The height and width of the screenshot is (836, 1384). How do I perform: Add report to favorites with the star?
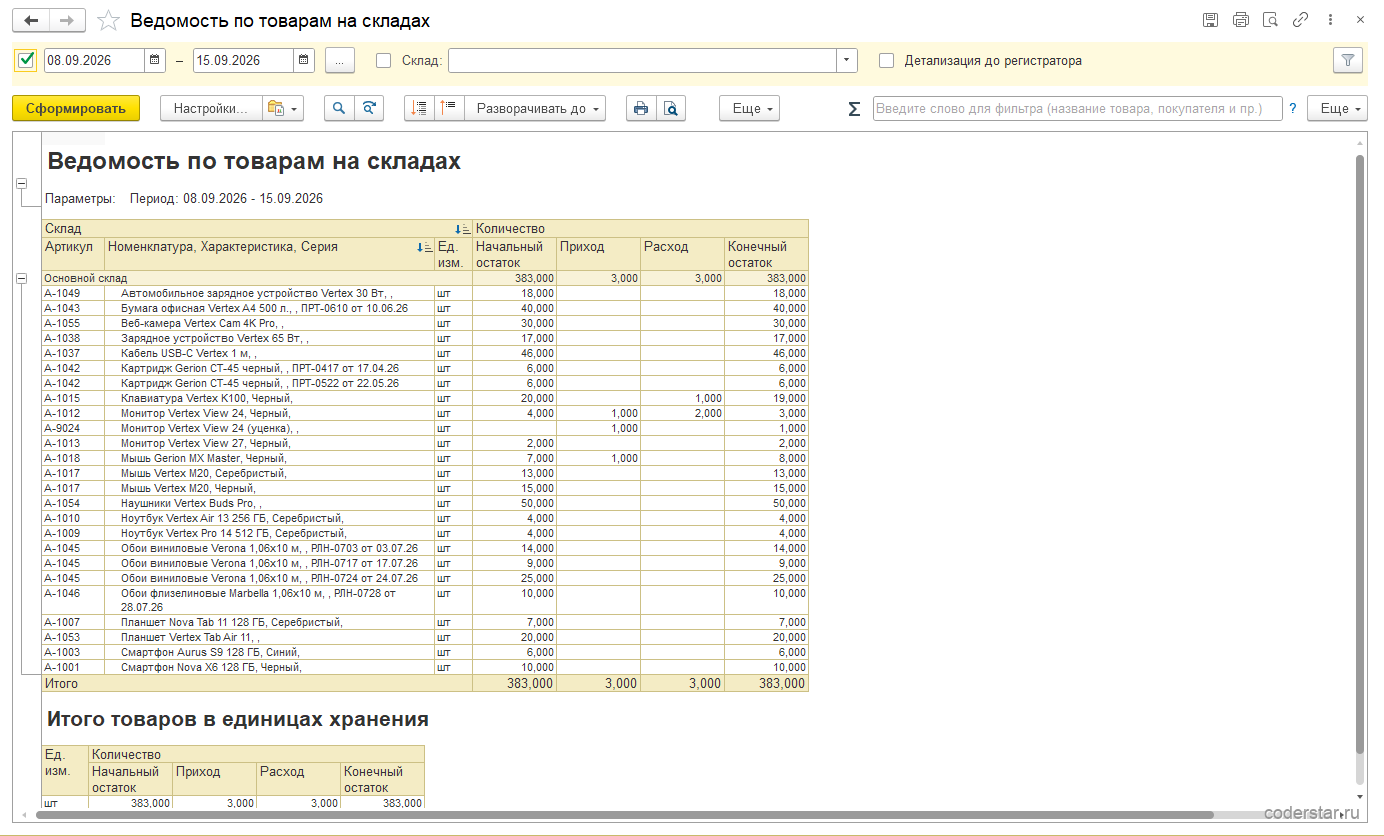coord(109,21)
